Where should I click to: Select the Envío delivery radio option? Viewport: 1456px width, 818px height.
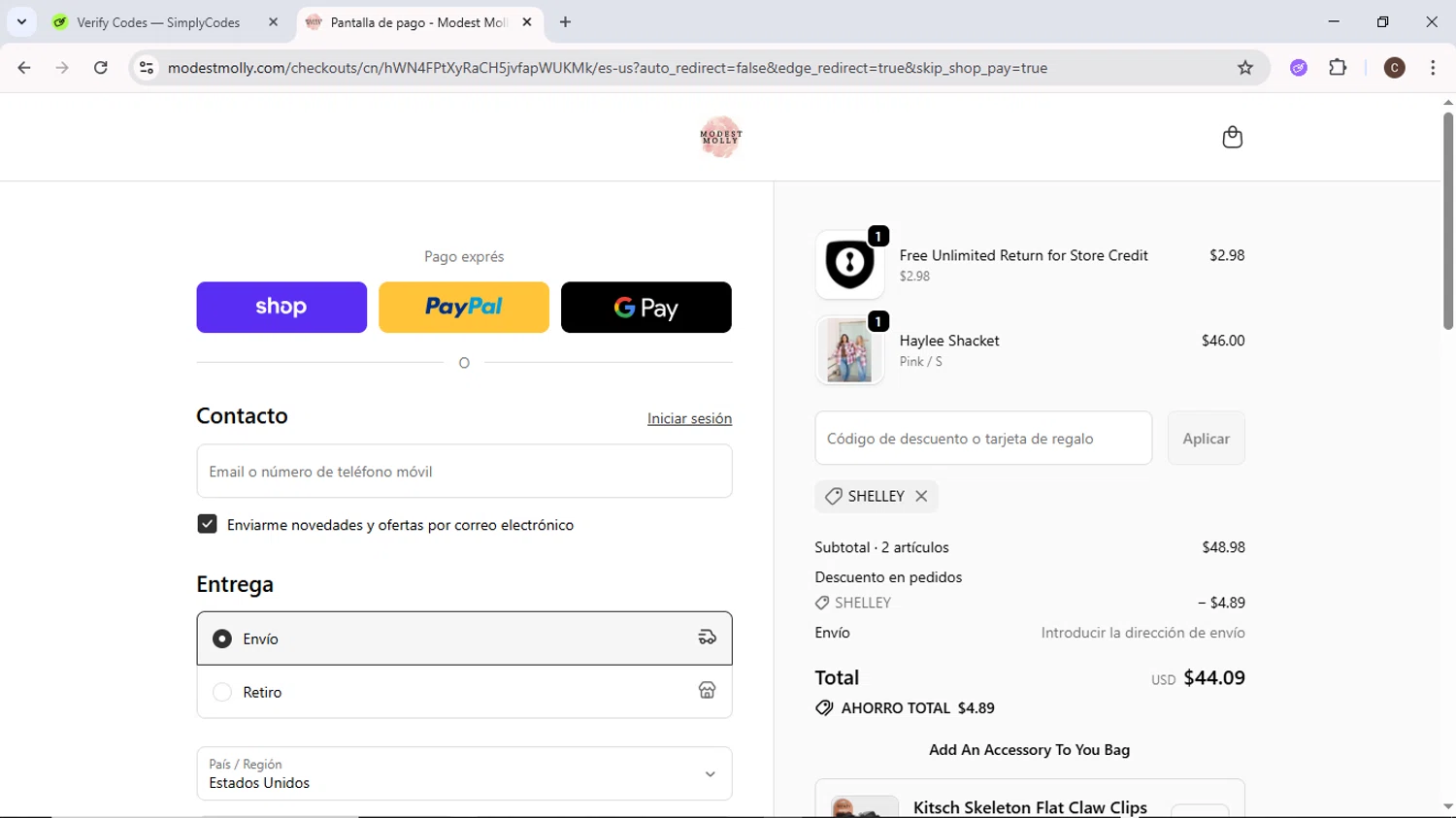[x=222, y=638]
